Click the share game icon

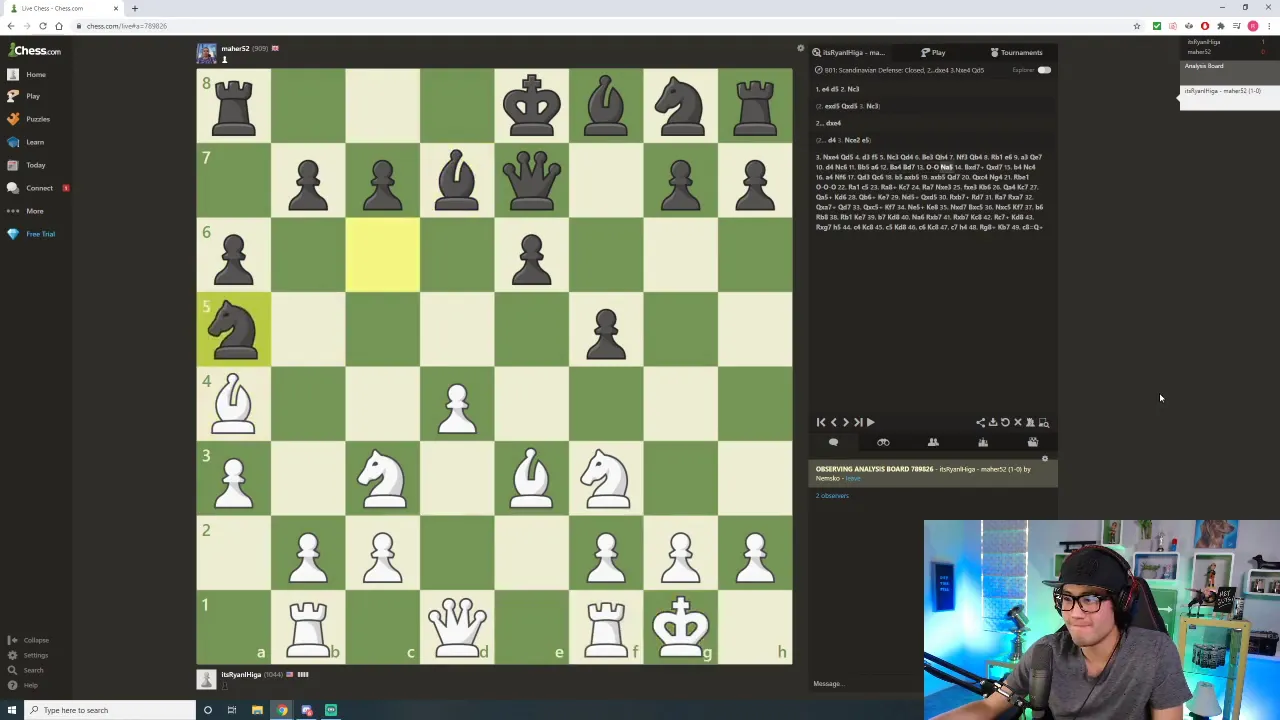tap(980, 423)
